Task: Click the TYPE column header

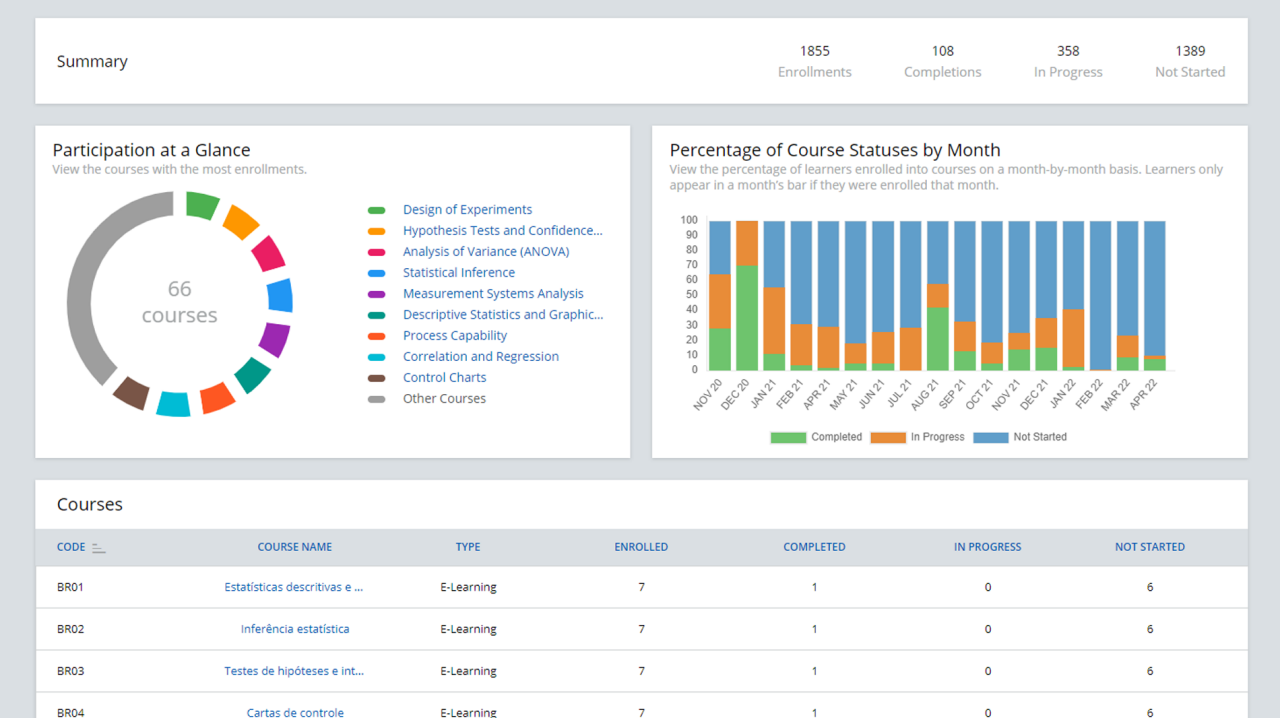Action: [x=467, y=546]
